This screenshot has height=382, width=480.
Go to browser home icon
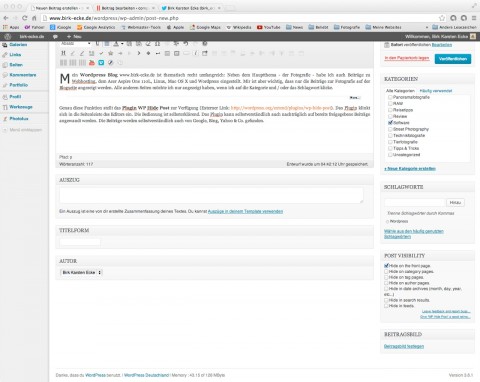click(x=34, y=18)
